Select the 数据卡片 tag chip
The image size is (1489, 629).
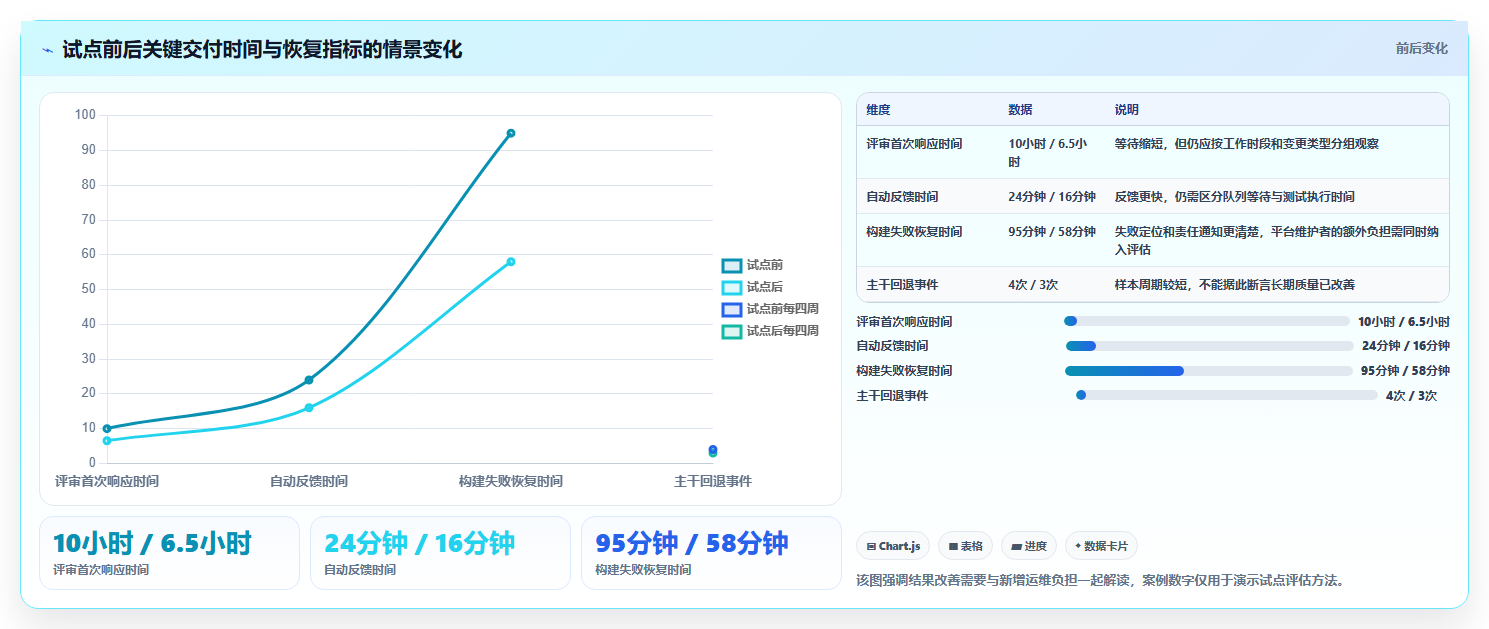[1101, 546]
